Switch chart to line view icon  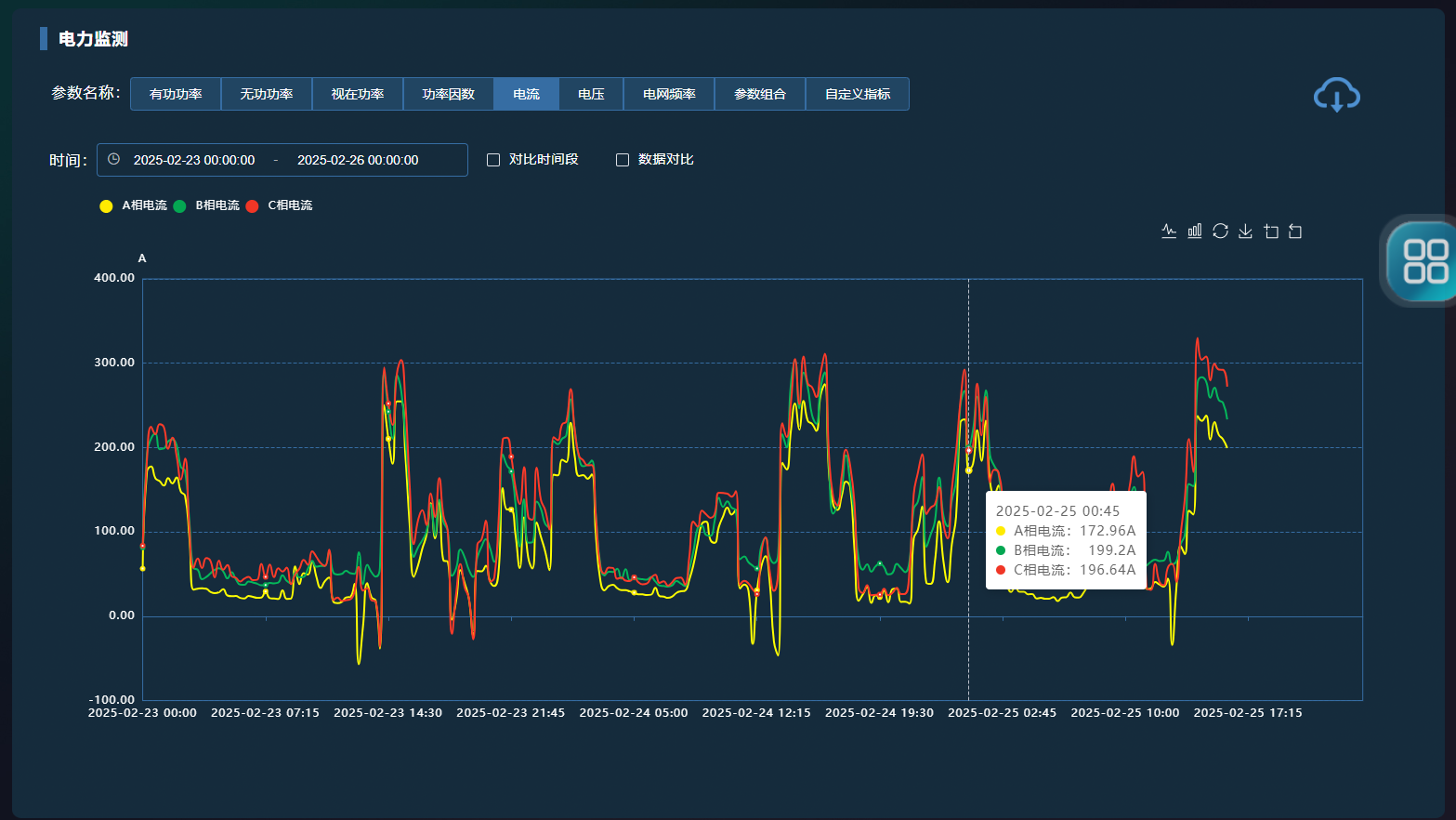(x=1169, y=231)
